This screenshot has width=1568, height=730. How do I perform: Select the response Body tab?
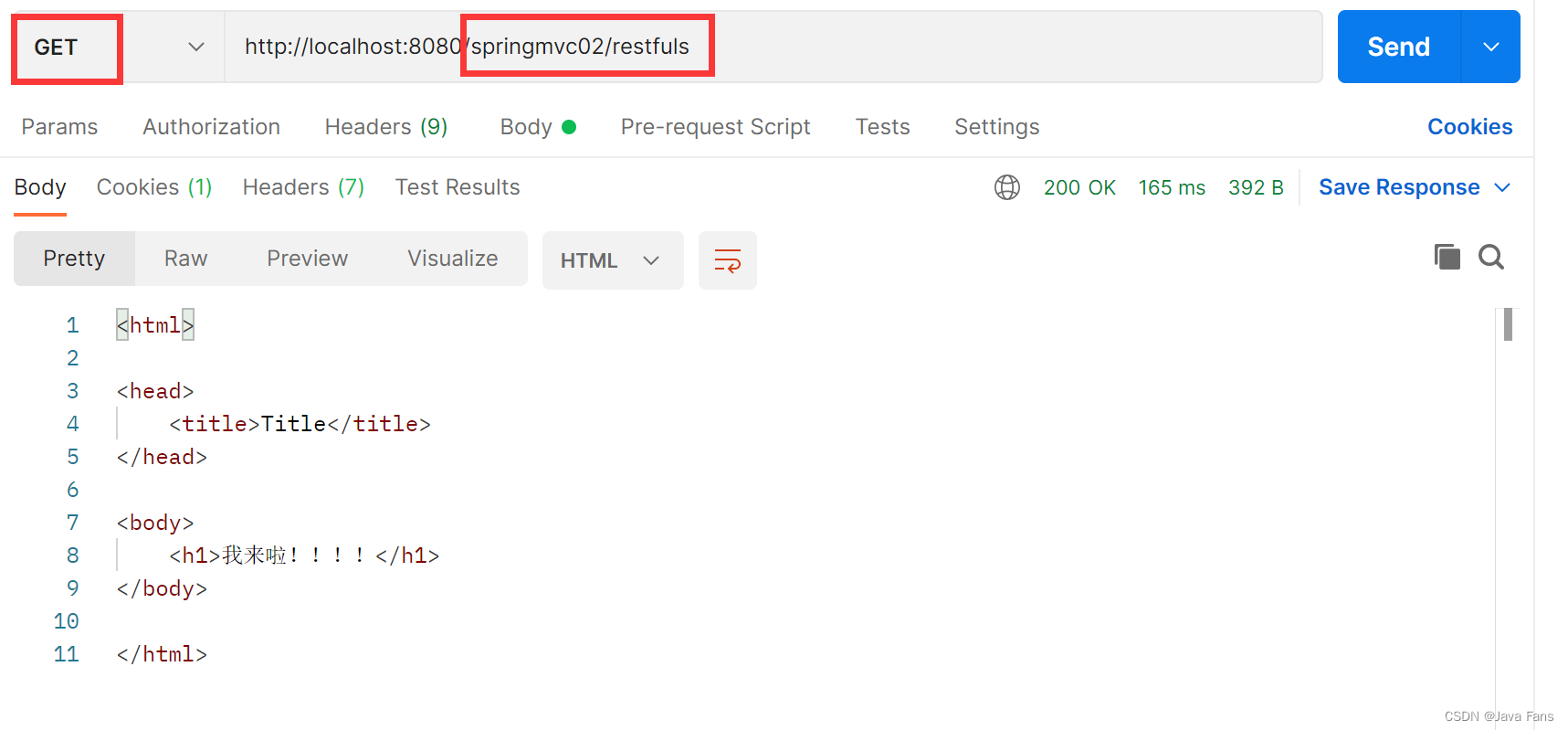(x=40, y=187)
